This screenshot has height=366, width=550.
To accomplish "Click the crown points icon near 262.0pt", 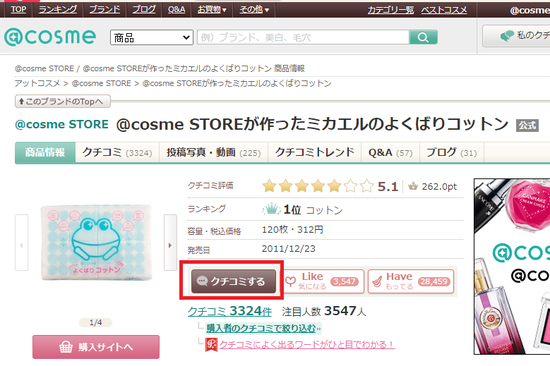I will 413,186.
